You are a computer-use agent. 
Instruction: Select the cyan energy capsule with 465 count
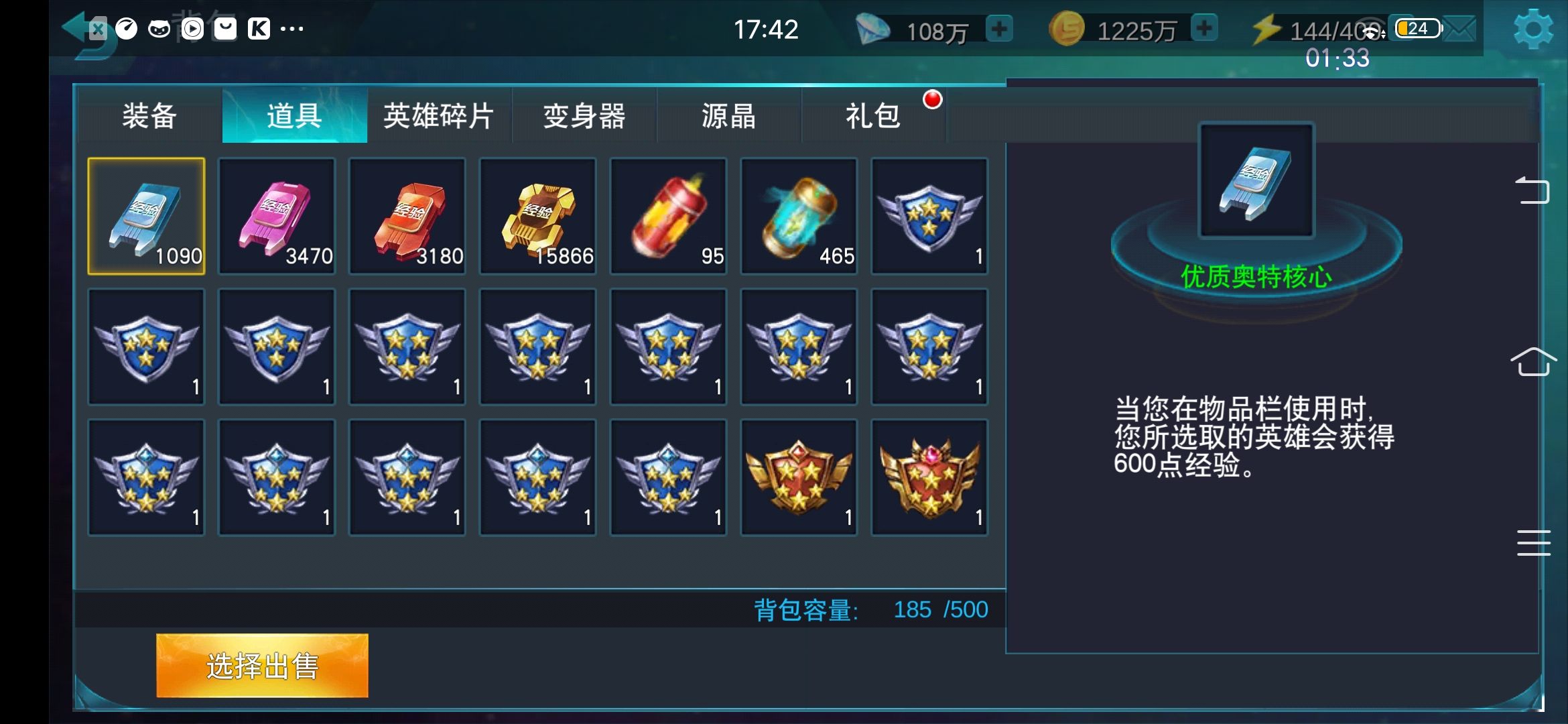click(x=799, y=217)
